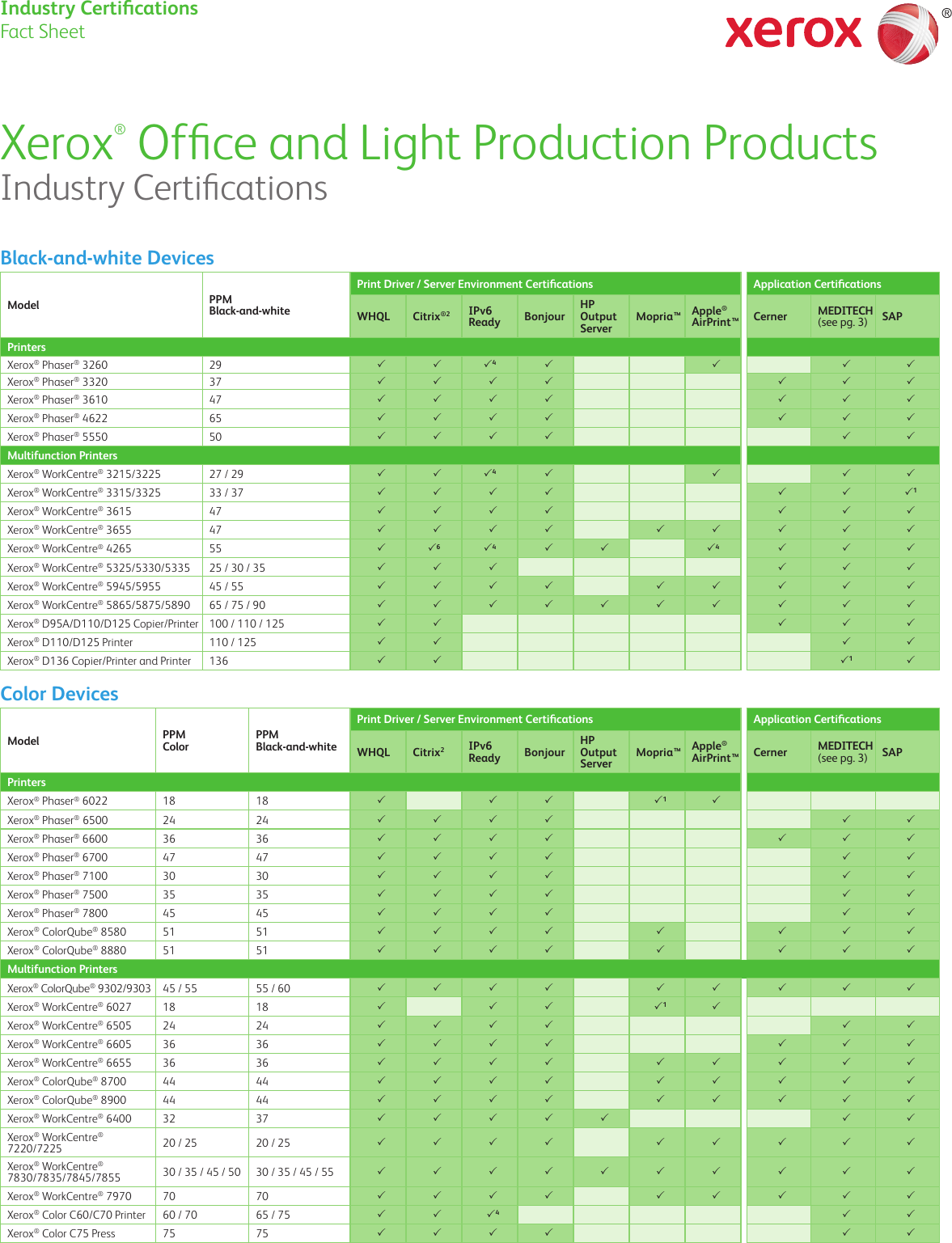Click the Xerox Phaser 4622 model cell
The width and height of the screenshot is (952, 1243).
[x=102, y=418]
